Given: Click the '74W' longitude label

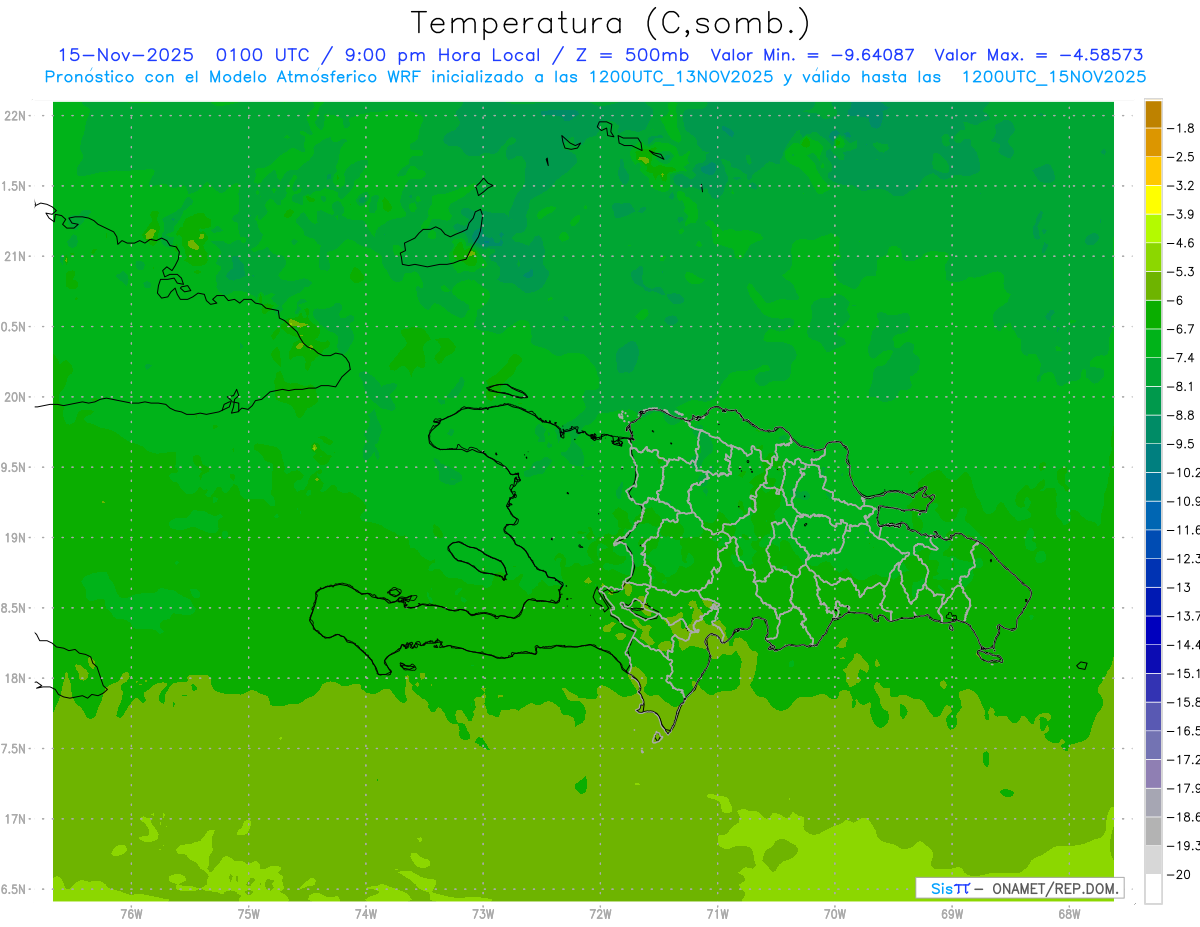Looking at the screenshot, I should click(x=366, y=914).
